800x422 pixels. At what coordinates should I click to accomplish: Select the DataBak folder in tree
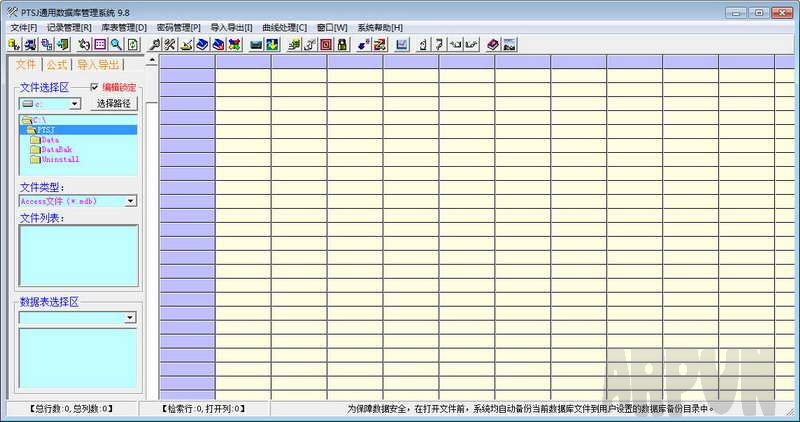point(57,149)
